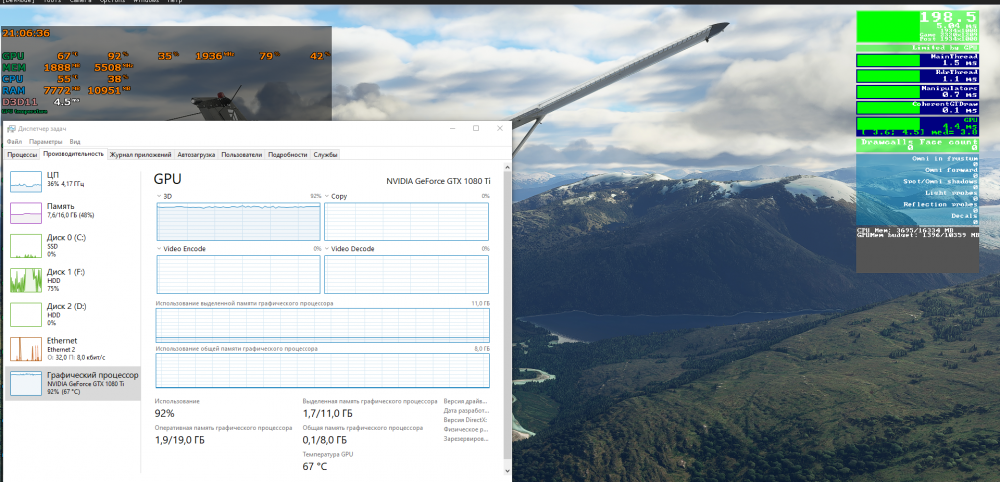
Task: Switch to the Журнал приложений tab
Action: pyautogui.click(x=140, y=154)
